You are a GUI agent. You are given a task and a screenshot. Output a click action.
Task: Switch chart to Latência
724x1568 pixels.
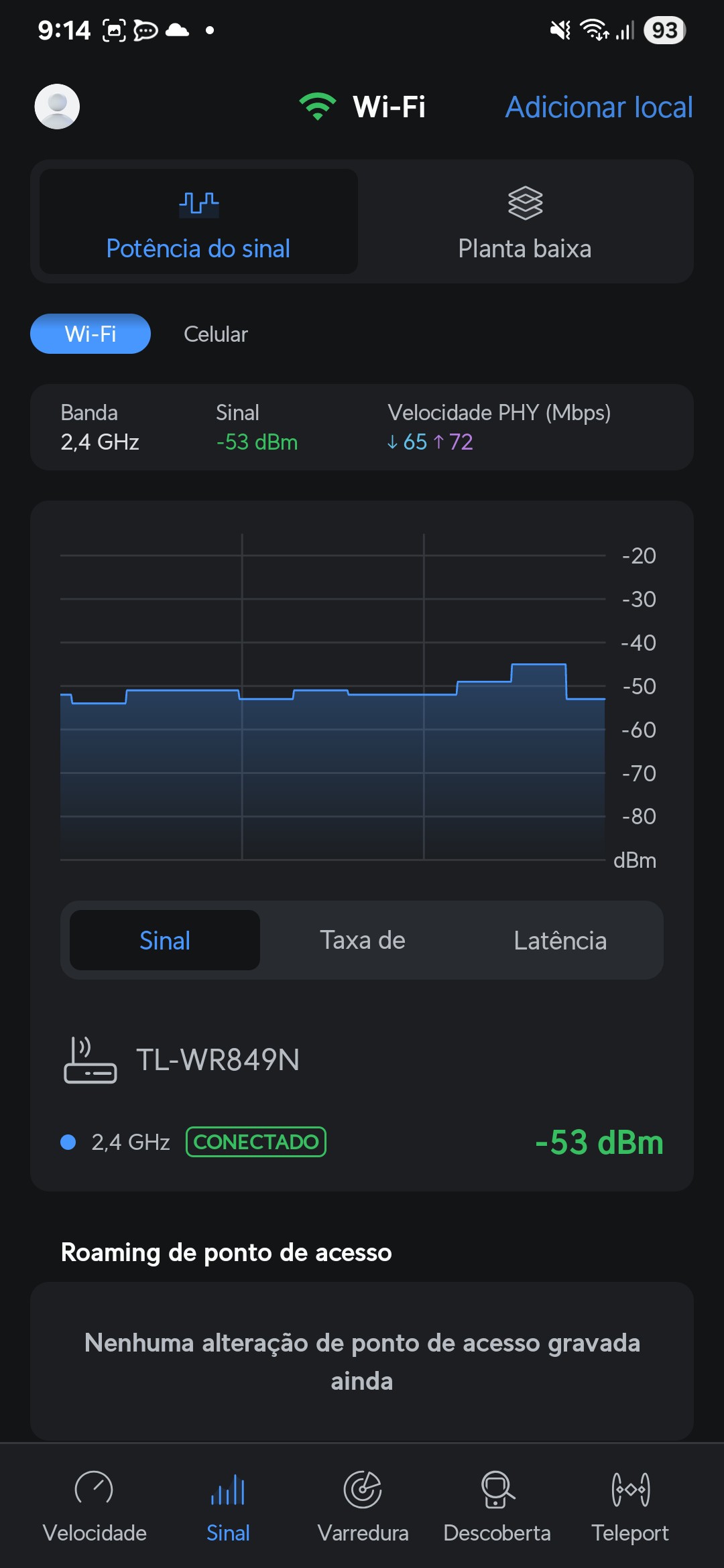point(560,940)
